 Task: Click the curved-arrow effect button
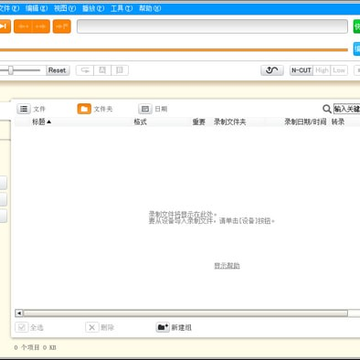pos(272,70)
